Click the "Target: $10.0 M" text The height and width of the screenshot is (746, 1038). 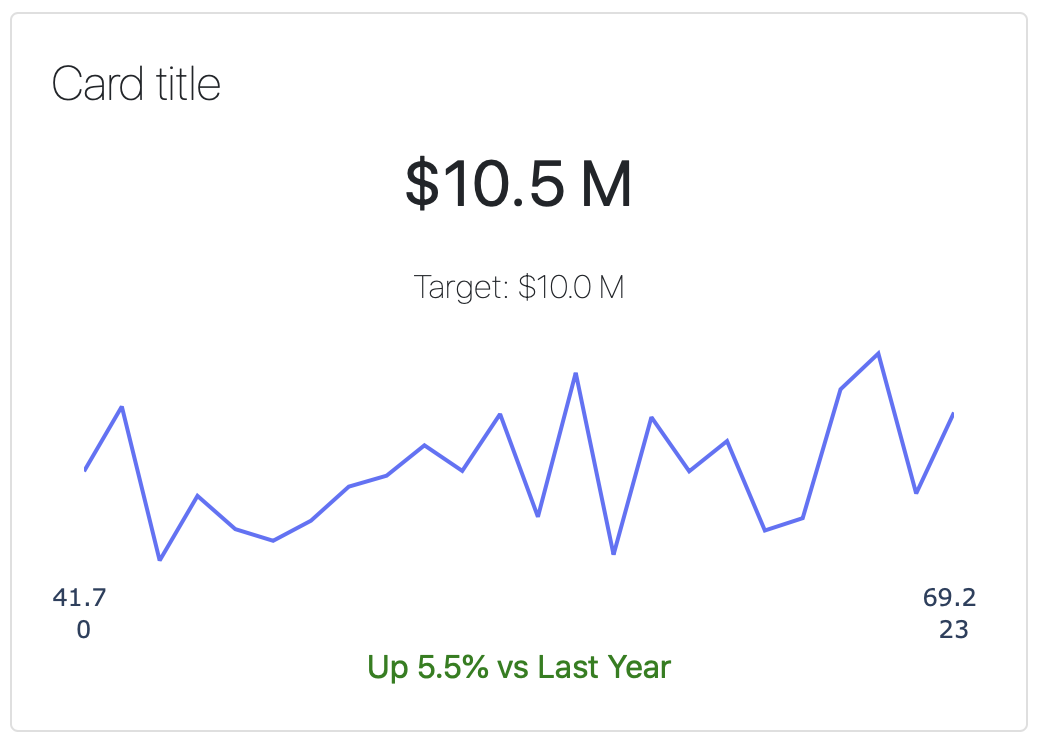[x=518, y=287]
